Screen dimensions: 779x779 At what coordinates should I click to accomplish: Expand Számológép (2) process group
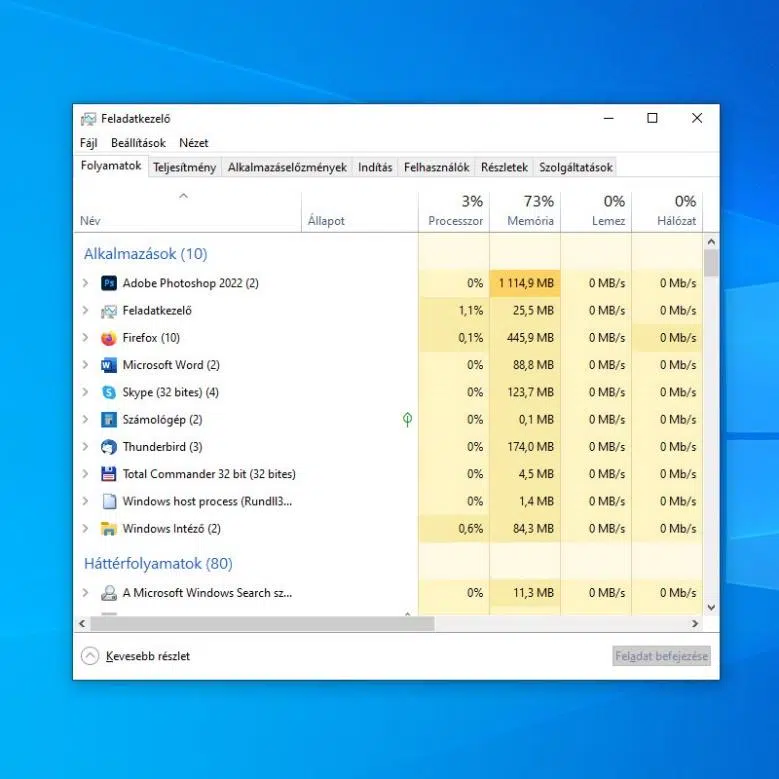85,420
